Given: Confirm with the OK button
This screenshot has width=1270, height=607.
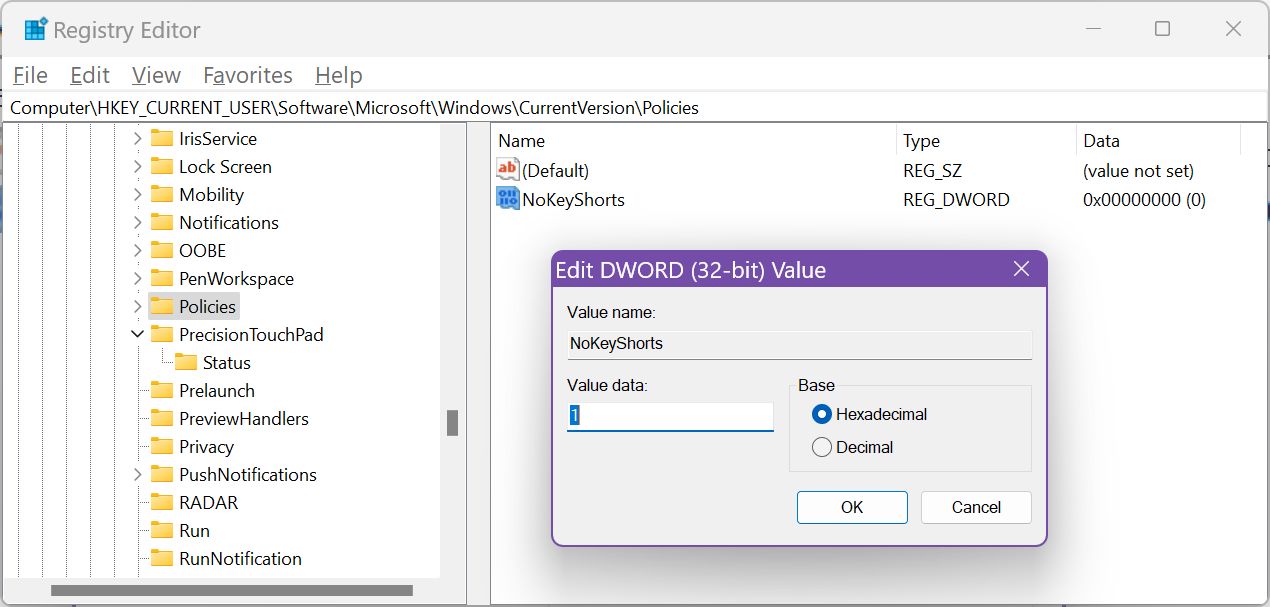Looking at the screenshot, I should point(851,507).
